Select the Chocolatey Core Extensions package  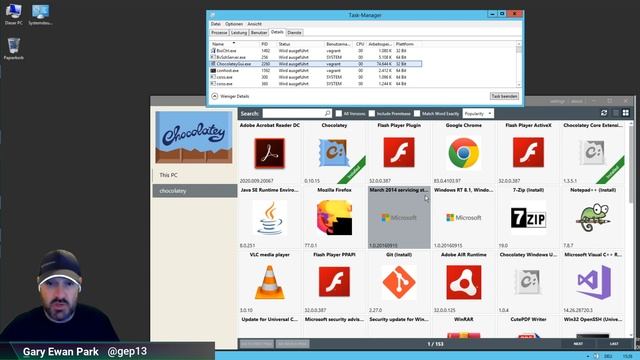pyautogui.click(x=593, y=153)
